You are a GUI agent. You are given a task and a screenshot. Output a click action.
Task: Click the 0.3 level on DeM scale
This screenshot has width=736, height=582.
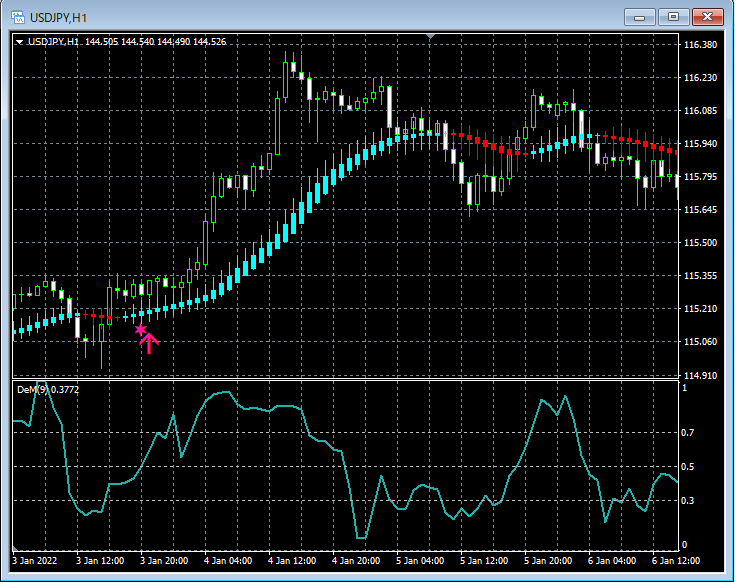tap(688, 499)
